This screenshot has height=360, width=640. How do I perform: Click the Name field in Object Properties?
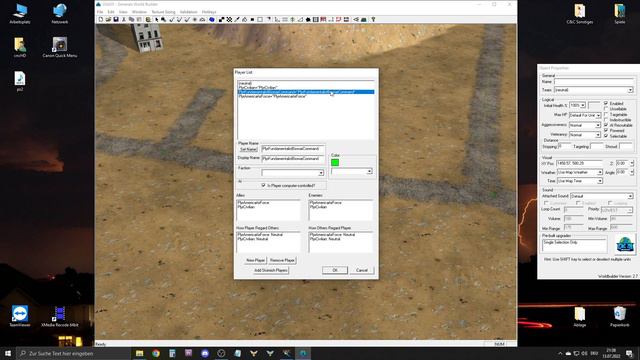(593, 82)
